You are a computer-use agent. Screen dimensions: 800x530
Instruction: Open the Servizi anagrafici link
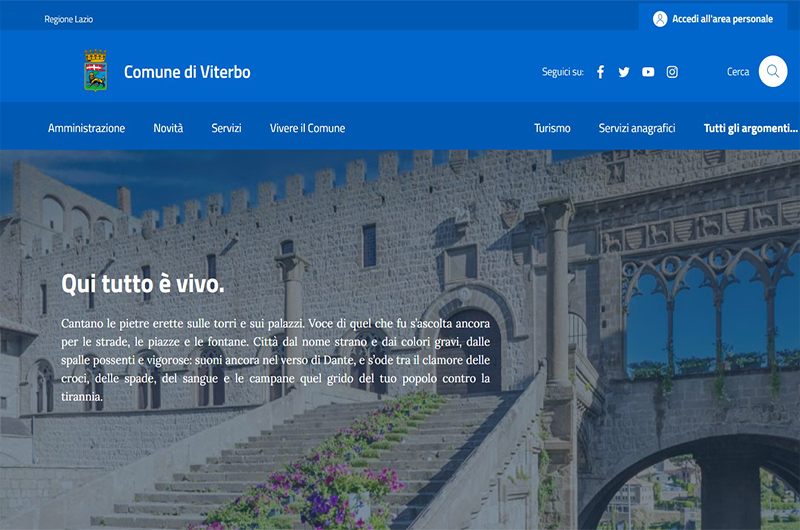pyautogui.click(x=637, y=128)
